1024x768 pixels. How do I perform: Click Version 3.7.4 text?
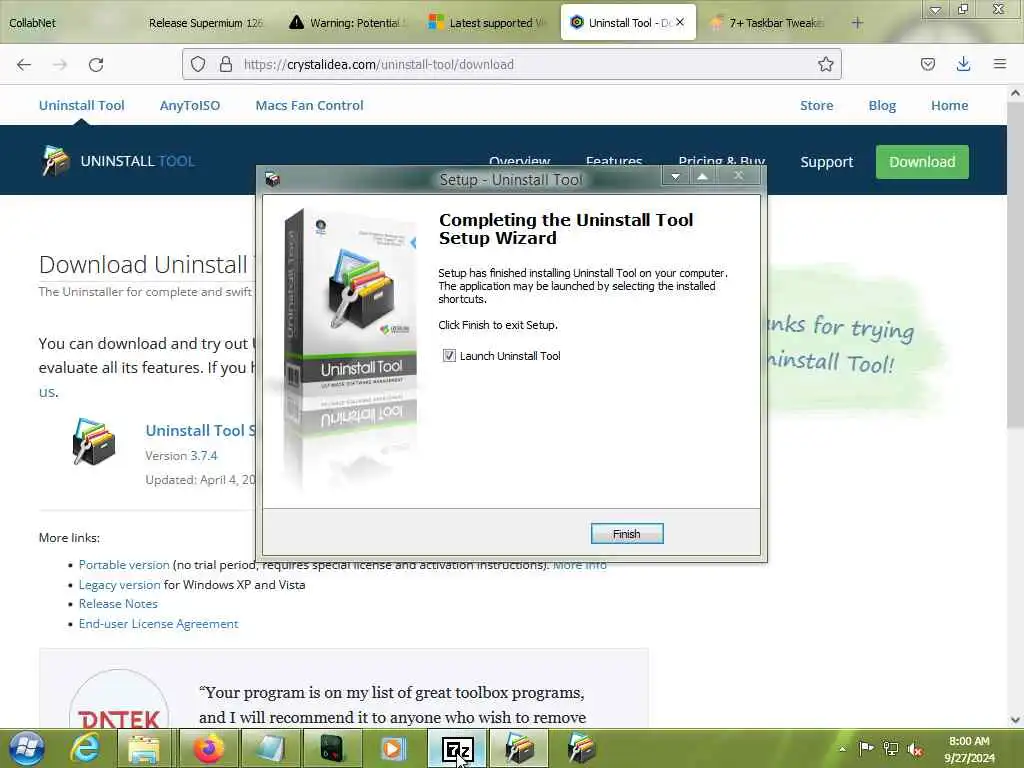point(181,455)
